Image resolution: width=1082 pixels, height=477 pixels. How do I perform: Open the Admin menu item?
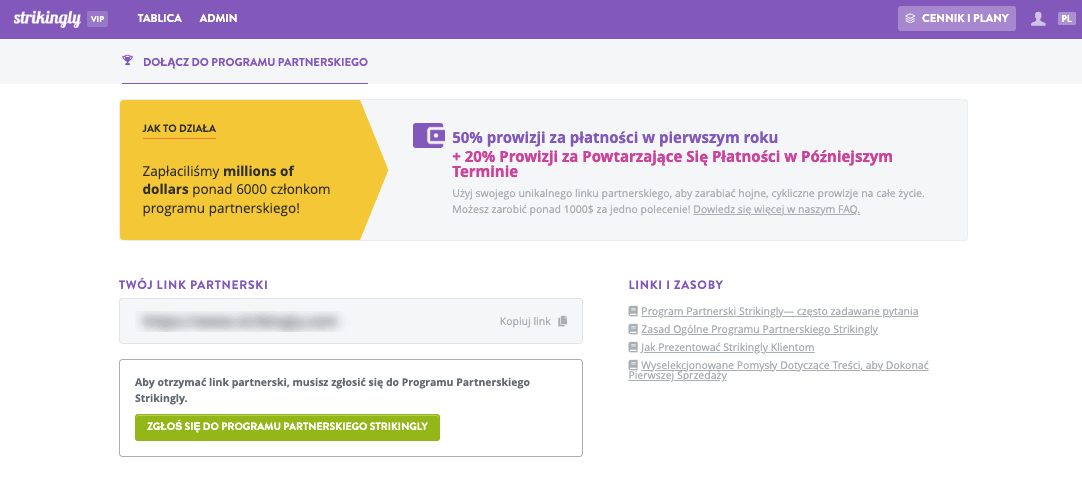(218, 19)
